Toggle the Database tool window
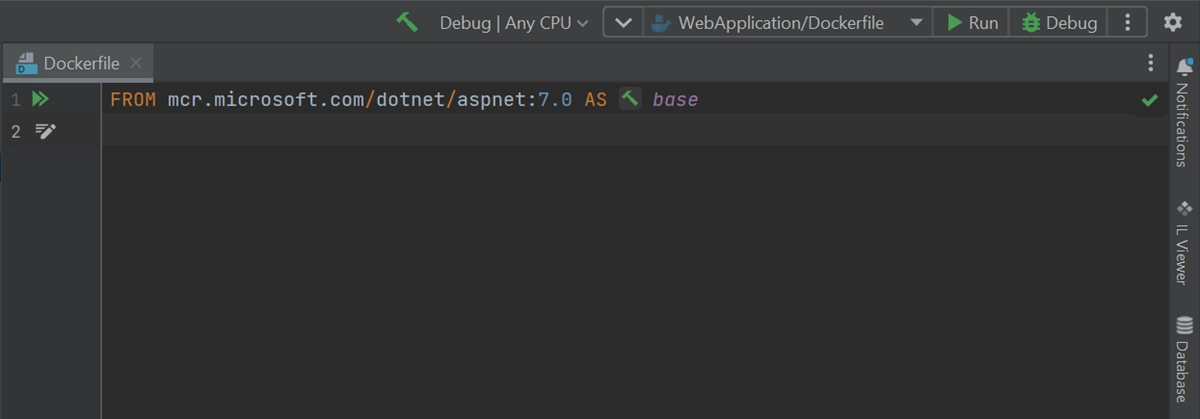Image resolution: width=1200 pixels, height=419 pixels. [x=1184, y=360]
